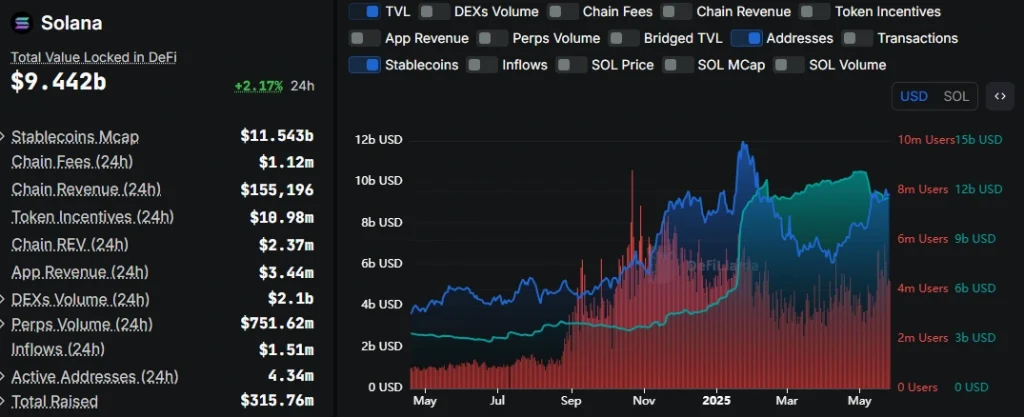Select the USD denomination tab
The image size is (1024, 417).
pyautogui.click(x=914, y=97)
